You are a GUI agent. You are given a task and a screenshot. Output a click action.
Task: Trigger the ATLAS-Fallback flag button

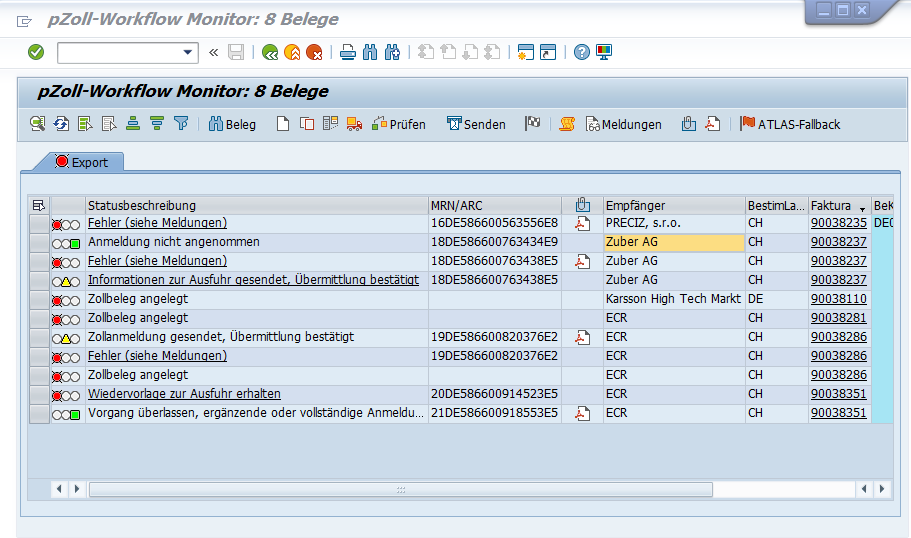[790, 124]
